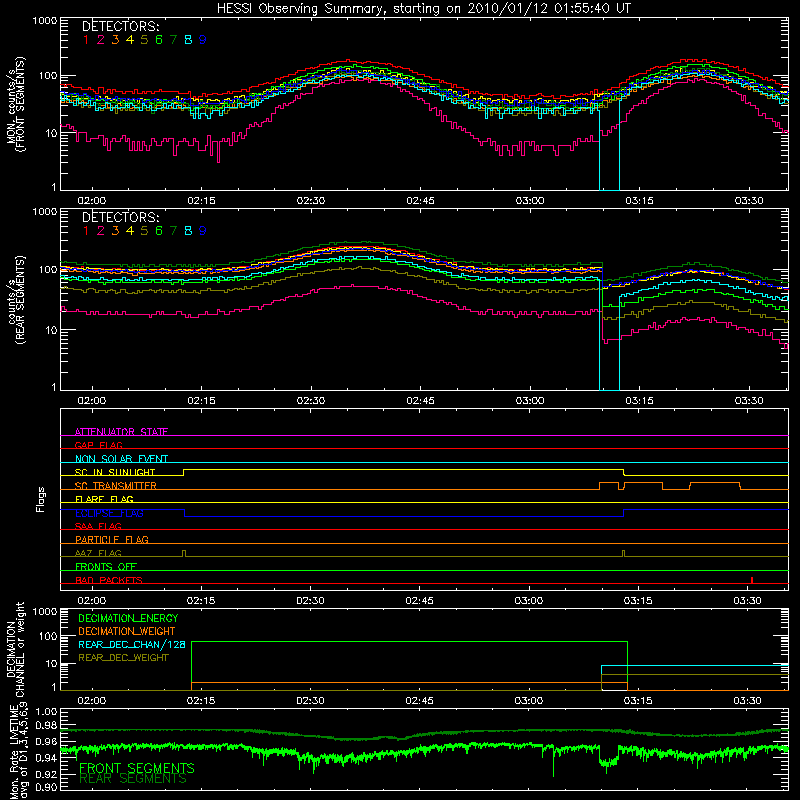The height and width of the screenshot is (800, 800).
Task: Click the DECIMATION CHANNEL or weight axis label
Action: [x=15, y=649]
